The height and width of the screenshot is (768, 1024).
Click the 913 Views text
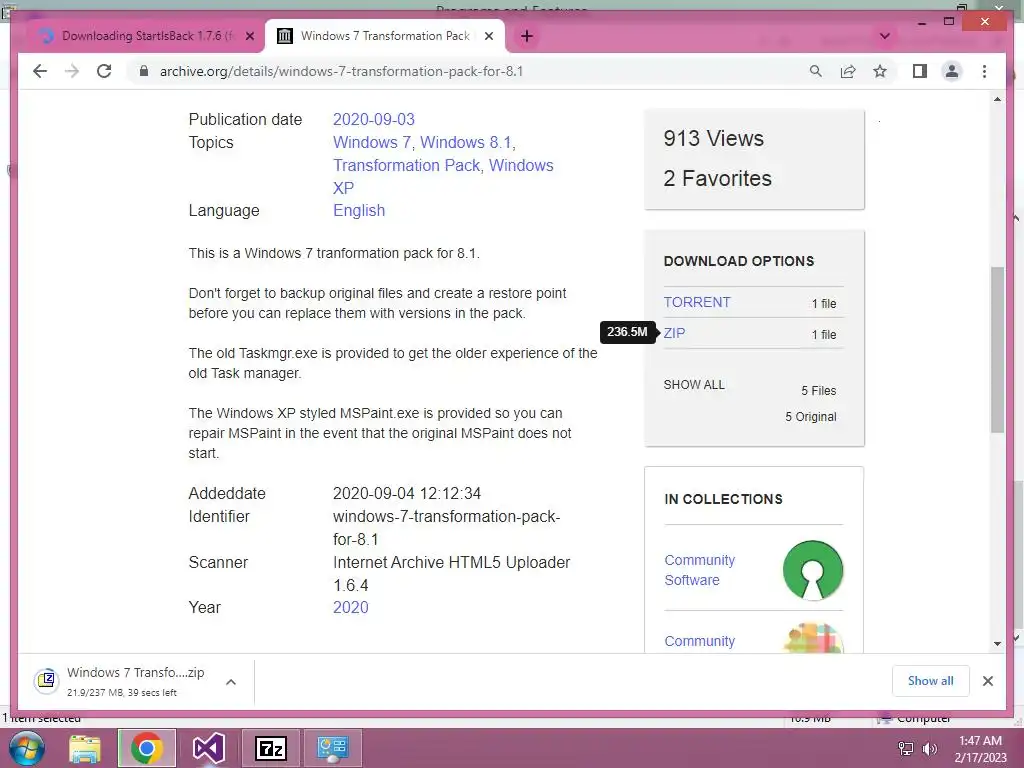click(x=713, y=138)
